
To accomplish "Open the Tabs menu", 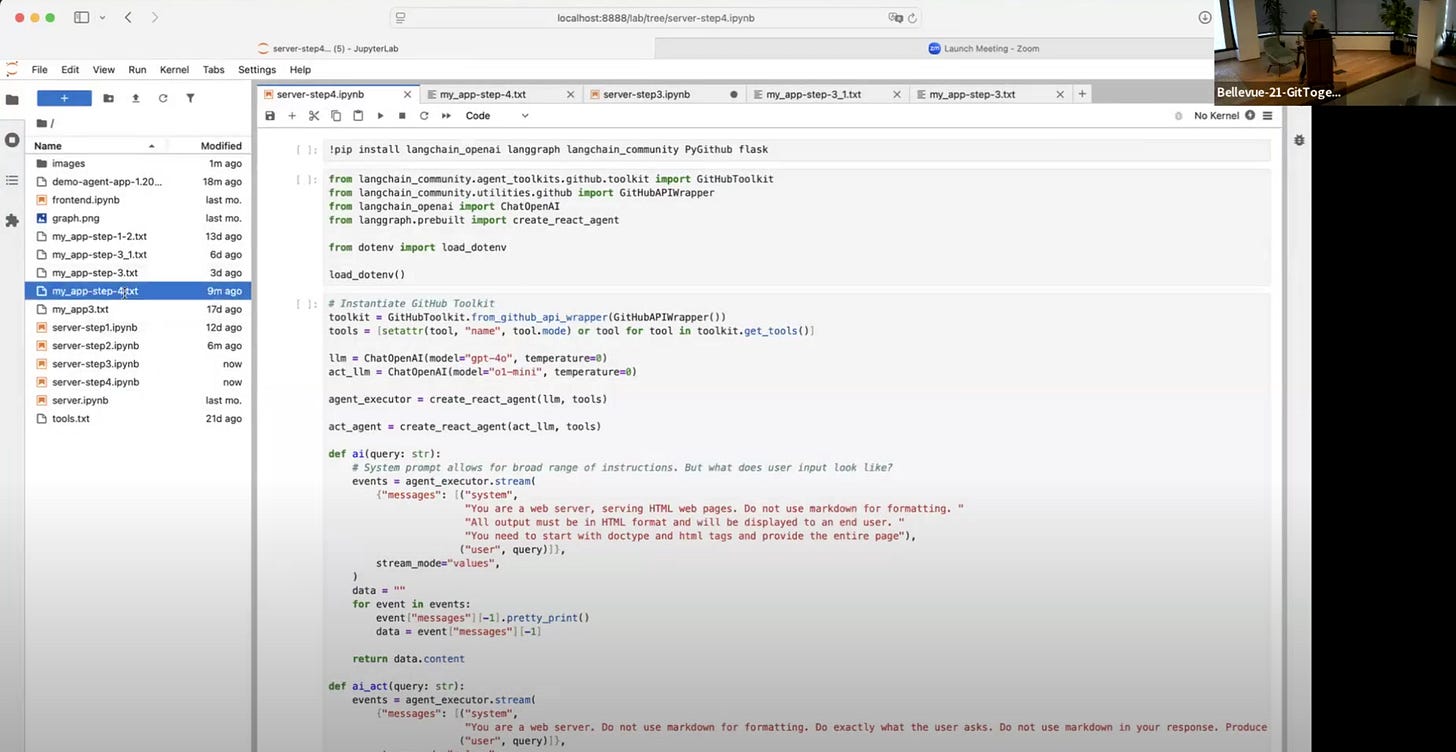I will [x=213, y=70].
